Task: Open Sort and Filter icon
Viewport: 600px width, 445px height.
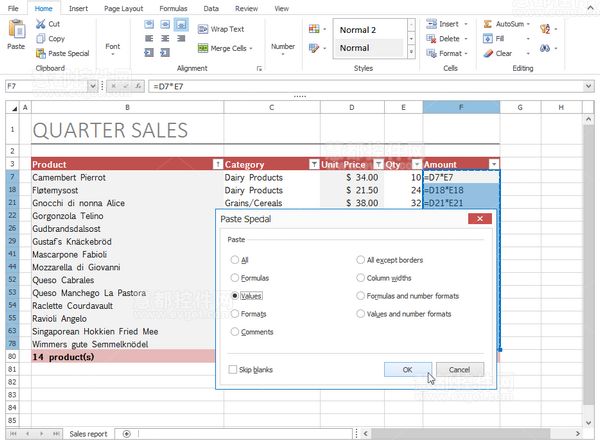Action: click(x=545, y=29)
